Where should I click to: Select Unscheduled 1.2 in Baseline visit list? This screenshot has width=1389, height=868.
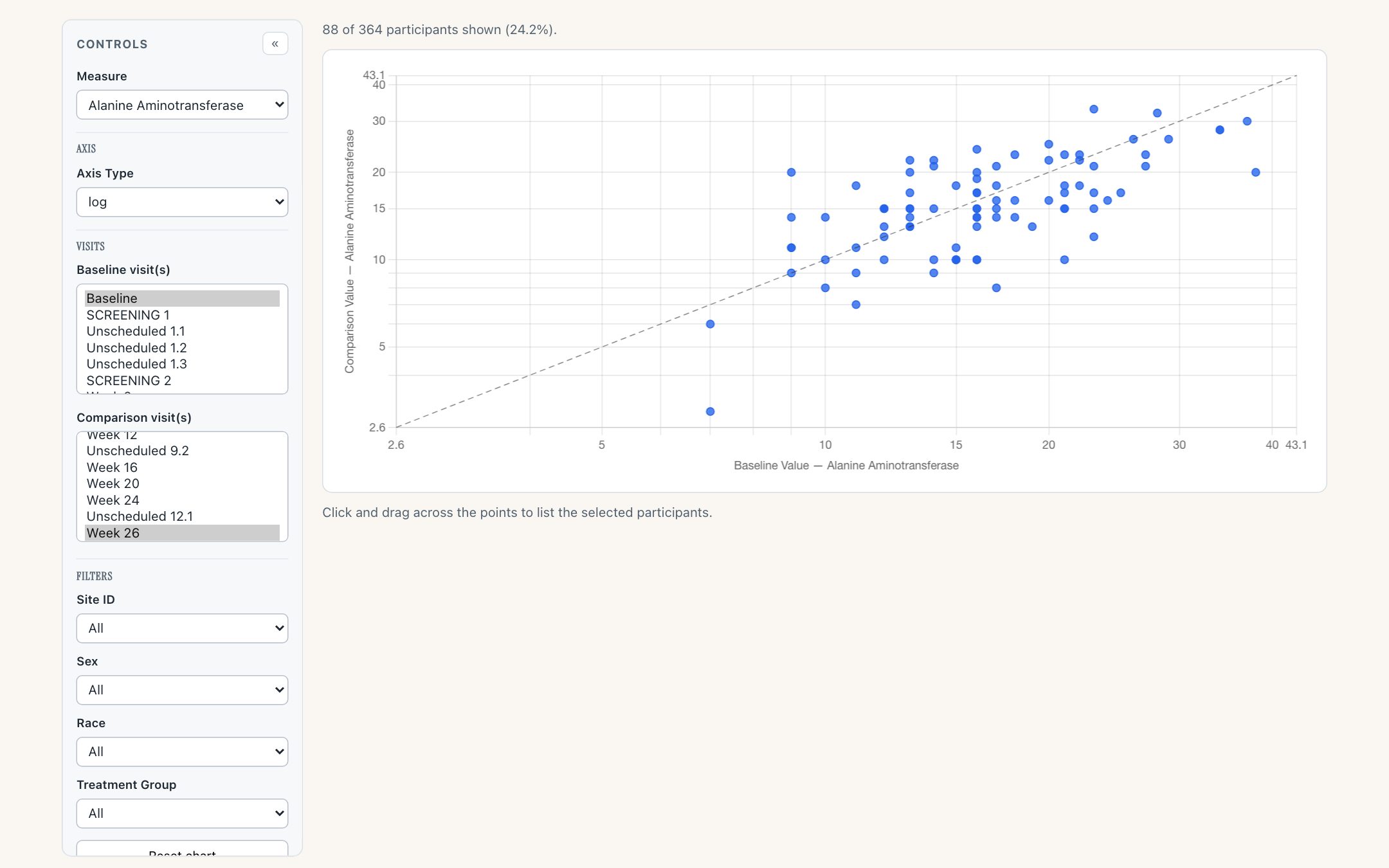pos(182,348)
